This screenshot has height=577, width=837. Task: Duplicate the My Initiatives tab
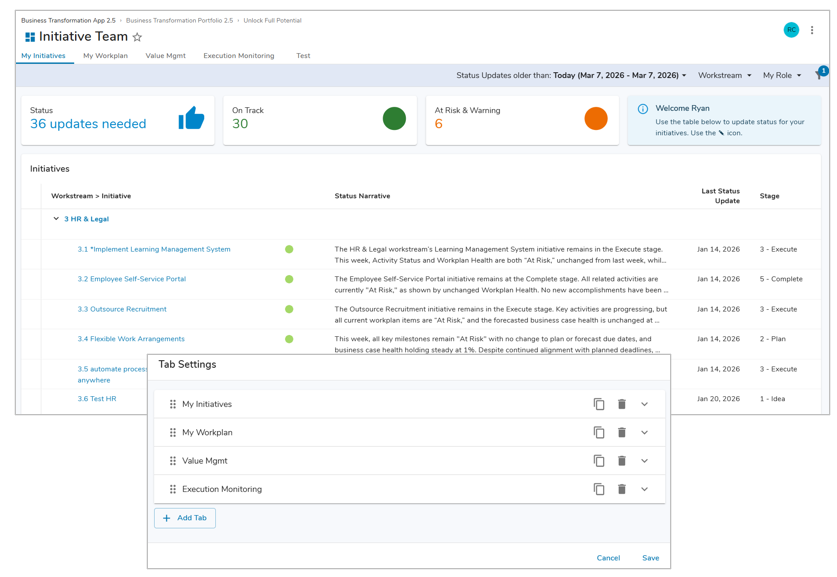[599, 404]
